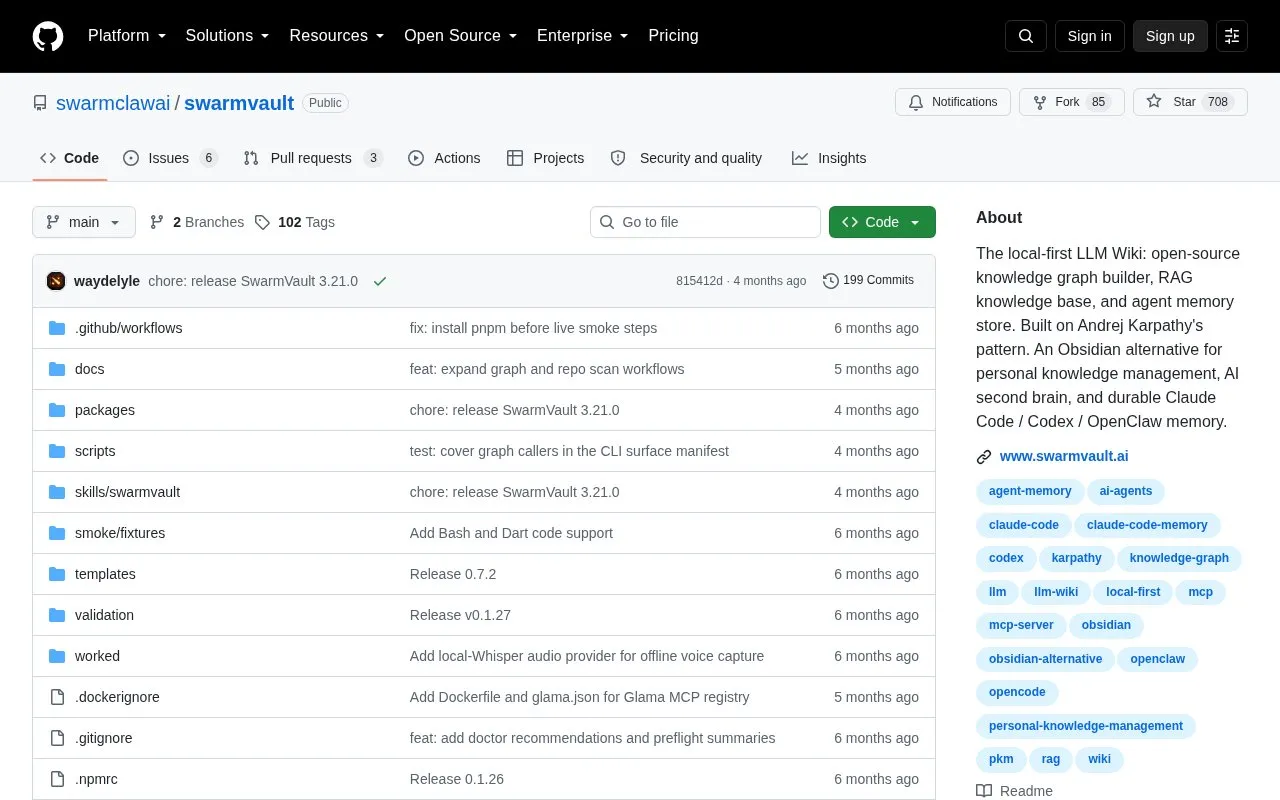Click the branches icon beside 2 Branches
This screenshot has width=1280, height=800.
pyautogui.click(x=157, y=222)
